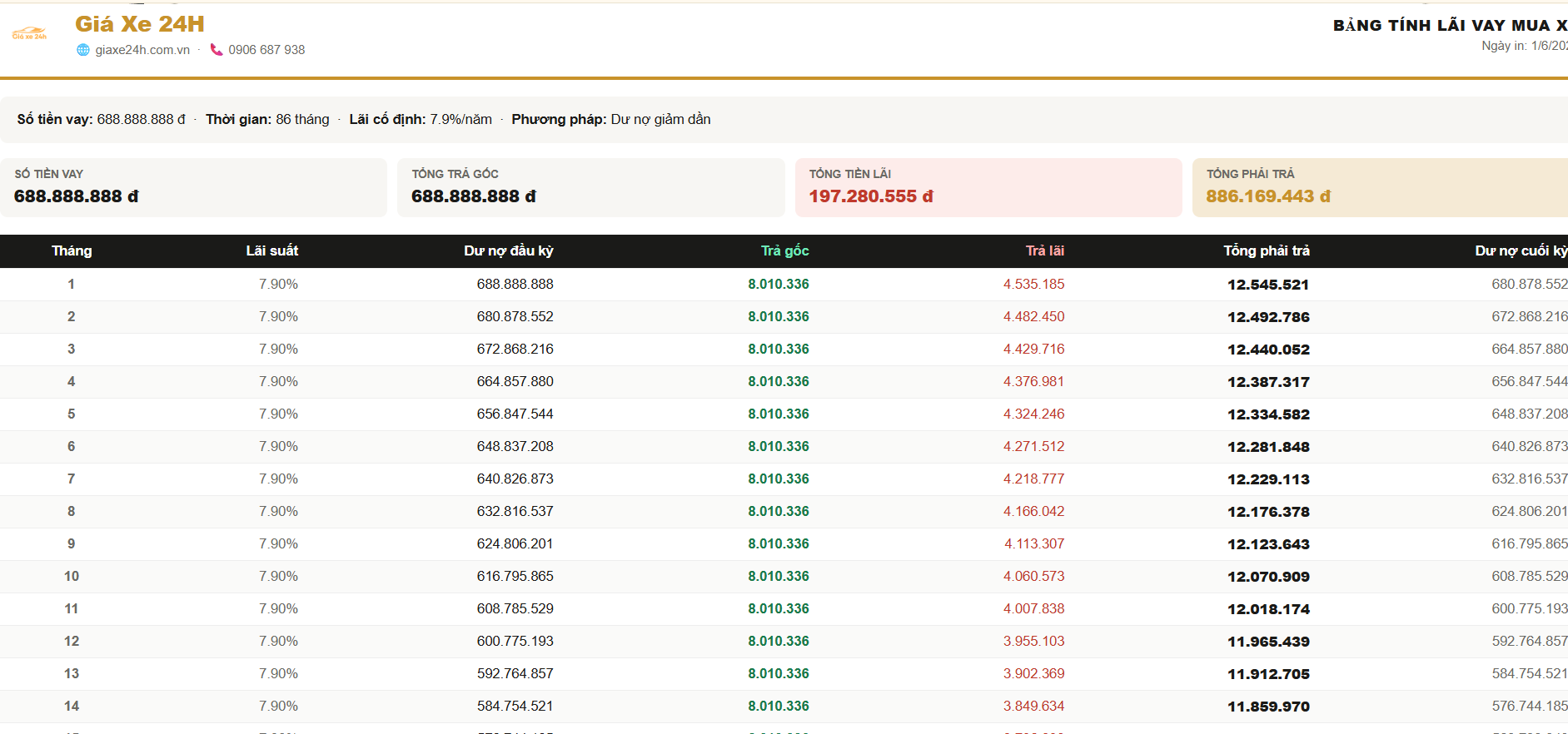Click the month number 13 cell

[72, 673]
